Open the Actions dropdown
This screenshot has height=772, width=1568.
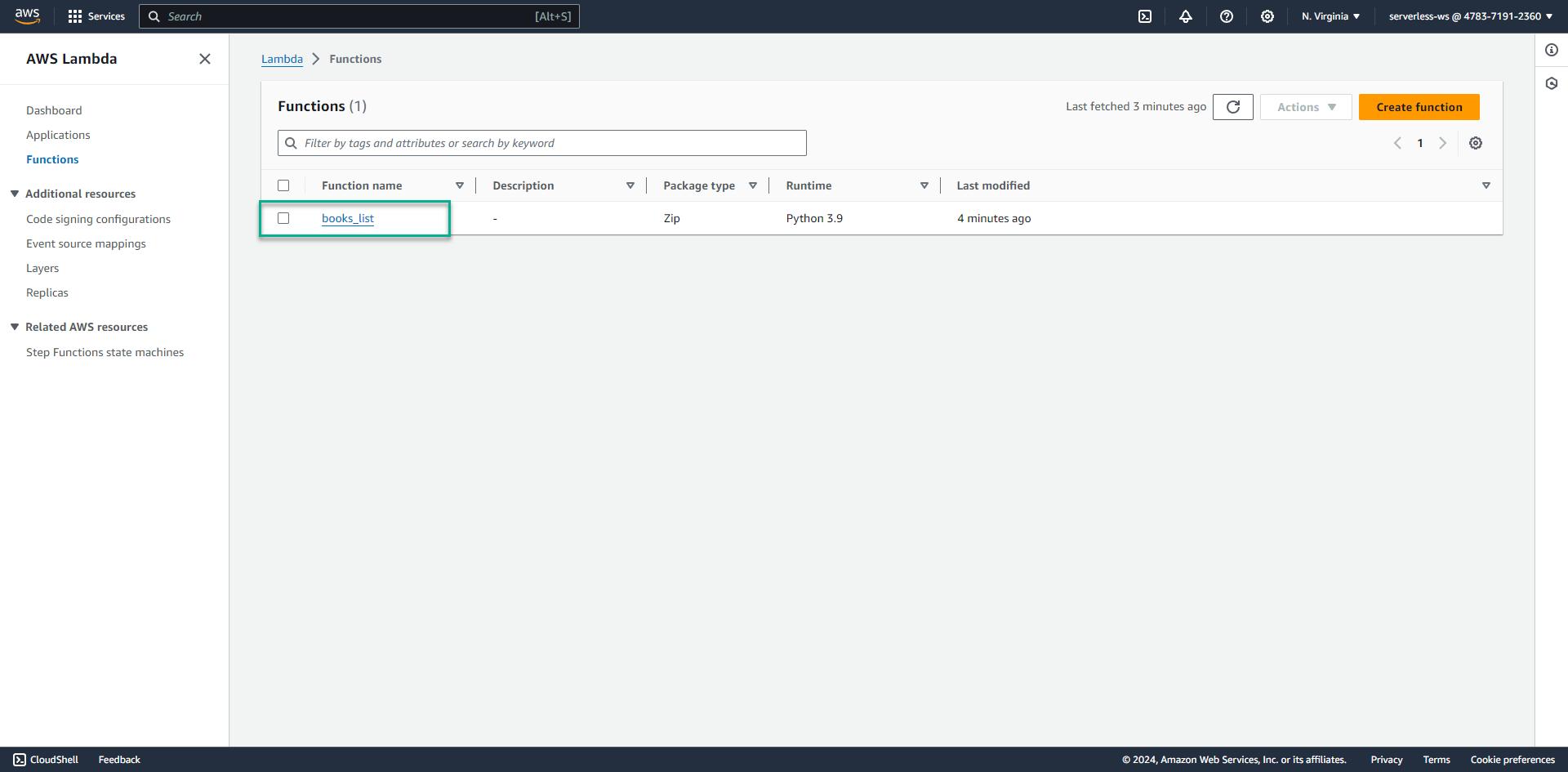[x=1306, y=107]
